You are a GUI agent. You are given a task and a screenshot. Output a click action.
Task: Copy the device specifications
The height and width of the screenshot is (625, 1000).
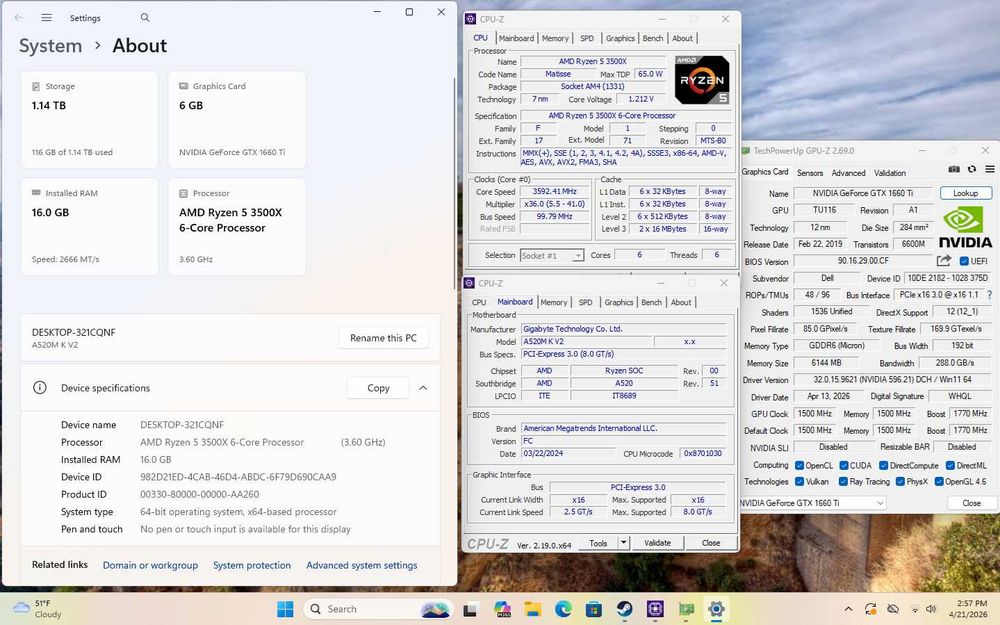coord(378,388)
